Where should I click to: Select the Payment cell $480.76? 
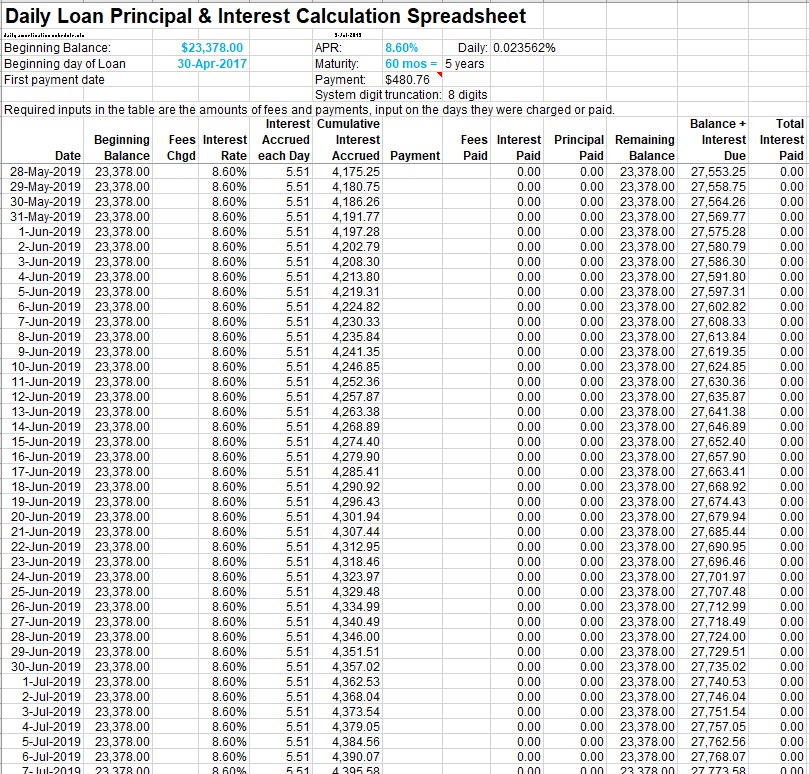click(407, 80)
